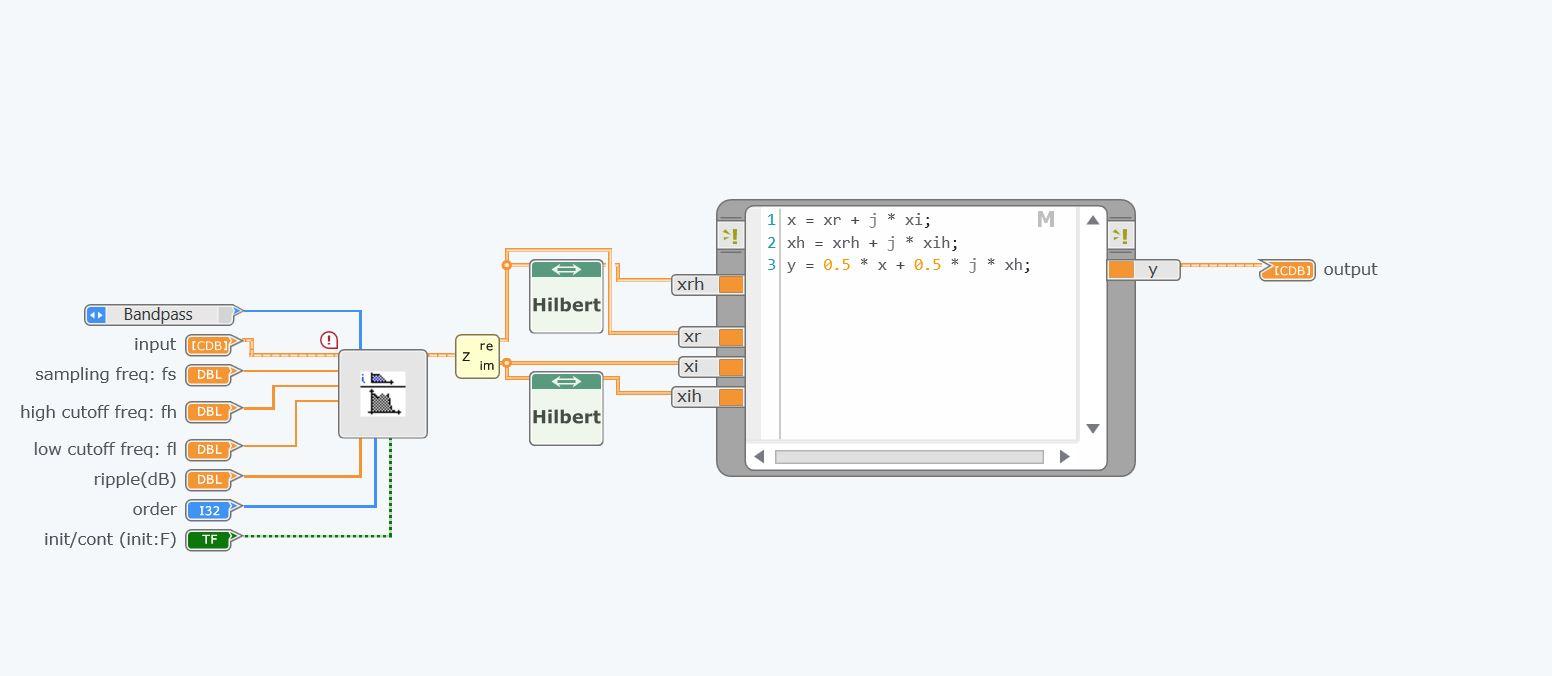Click the script editor scroll up arrow

[x=1093, y=220]
